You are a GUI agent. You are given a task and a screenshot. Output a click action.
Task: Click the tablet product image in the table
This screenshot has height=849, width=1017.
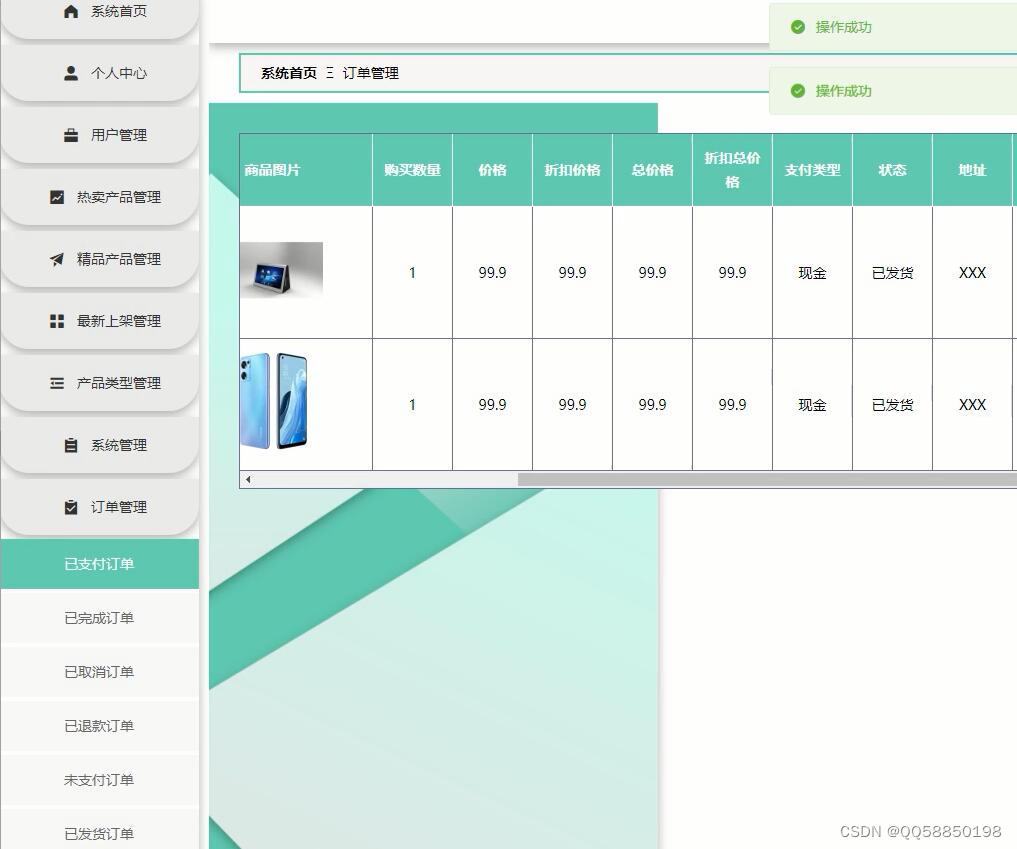(x=281, y=269)
